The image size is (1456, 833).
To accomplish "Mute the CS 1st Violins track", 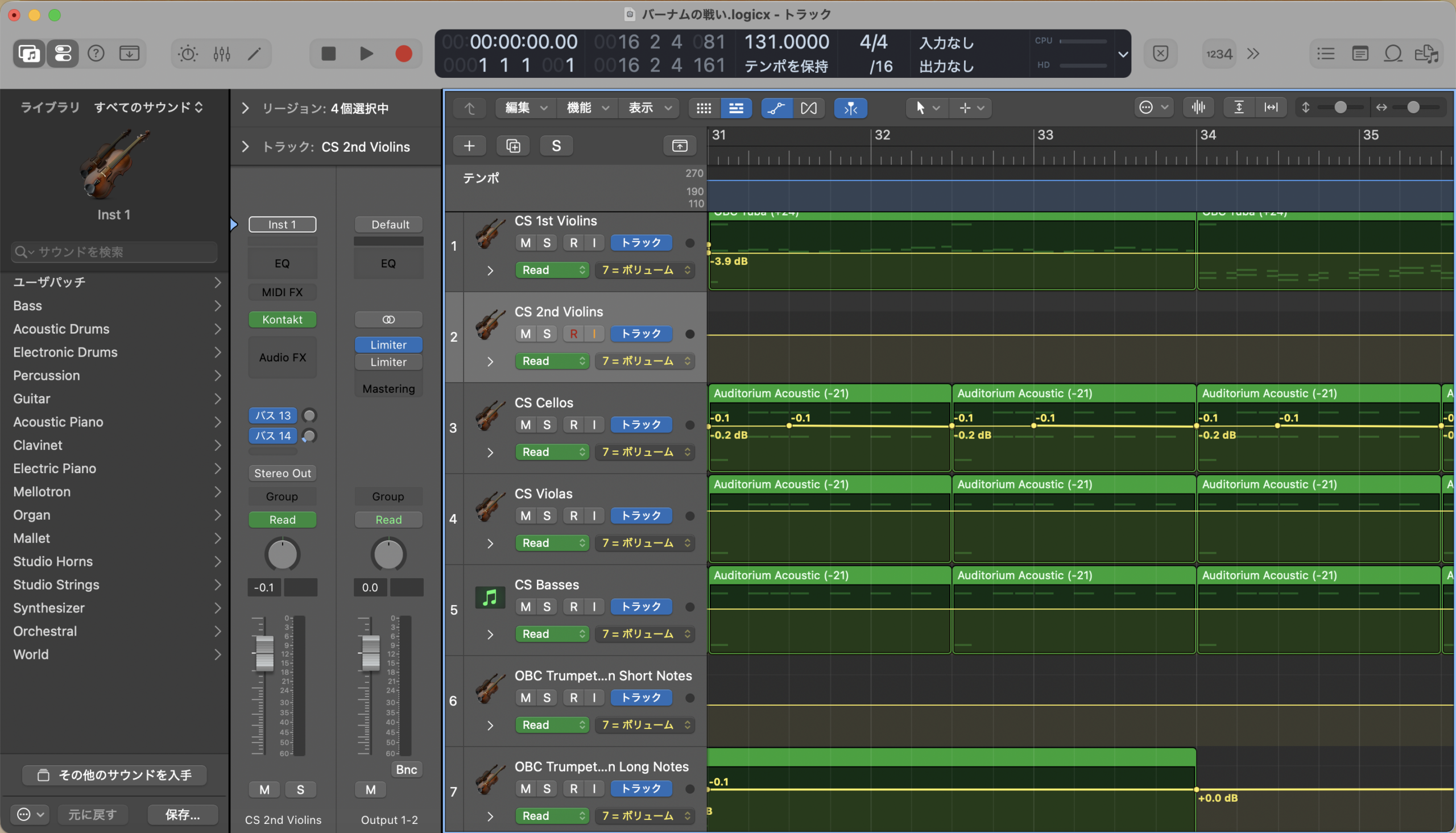I will tap(526, 243).
